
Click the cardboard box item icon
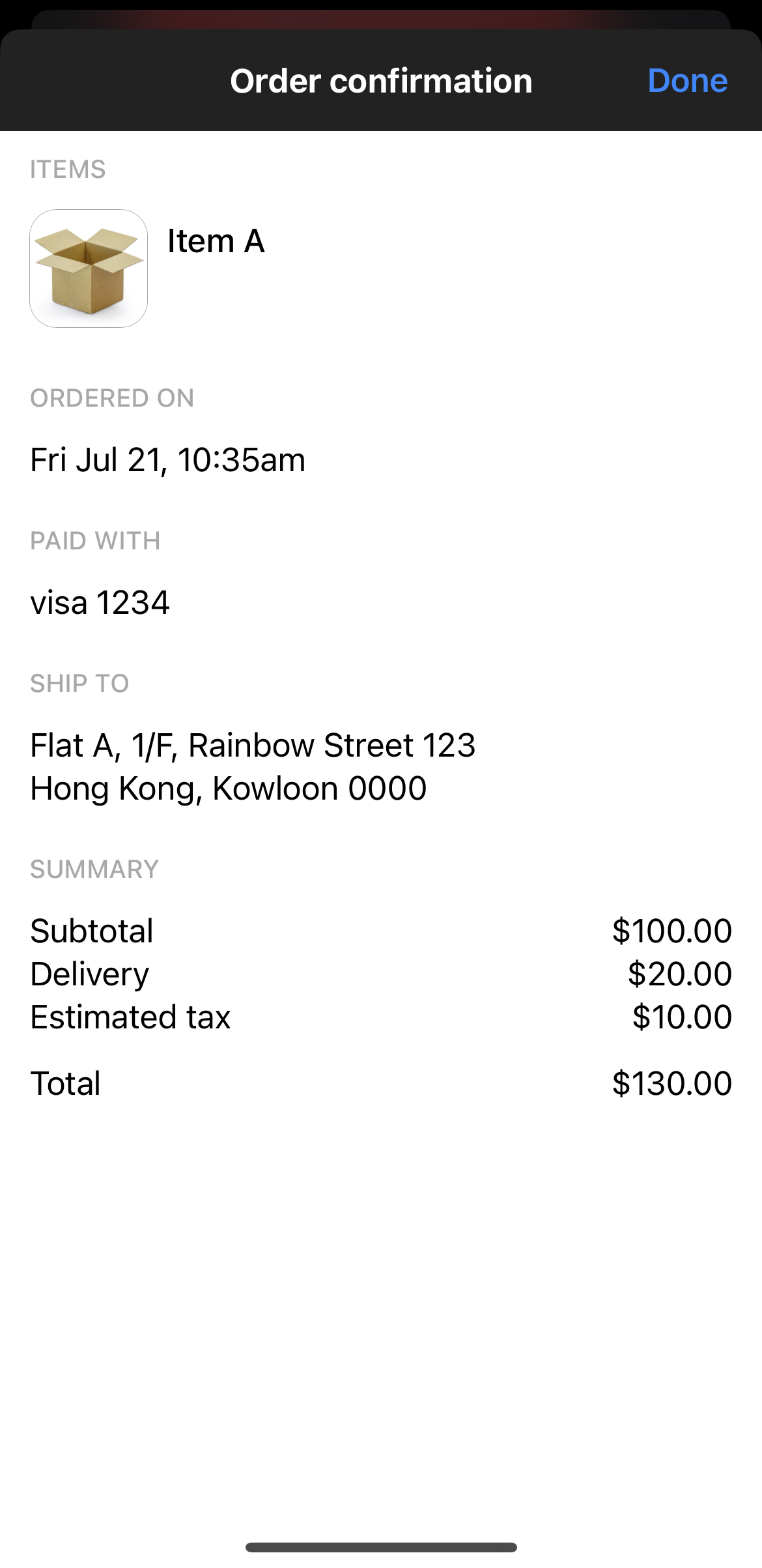(89, 269)
